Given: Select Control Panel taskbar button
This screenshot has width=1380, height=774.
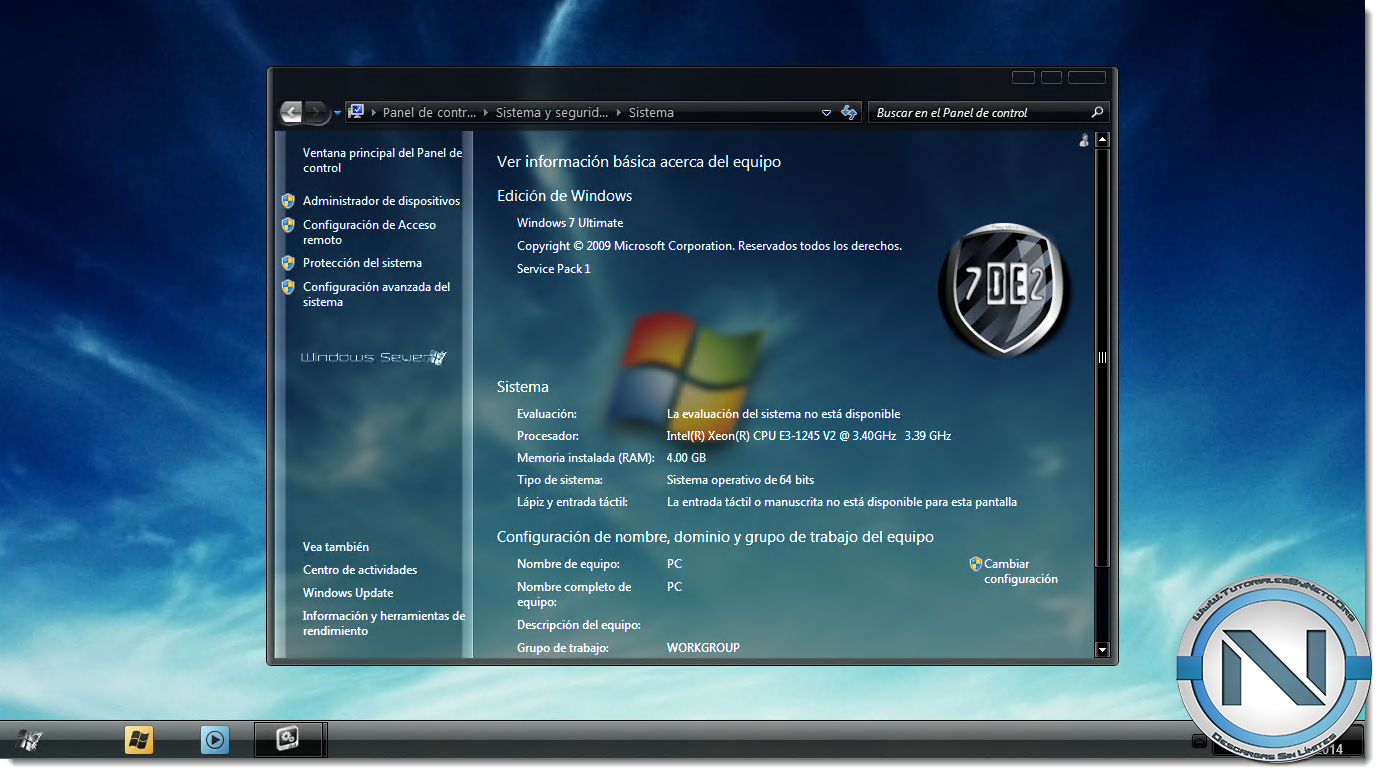Looking at the screenshot, I should 288,740.
